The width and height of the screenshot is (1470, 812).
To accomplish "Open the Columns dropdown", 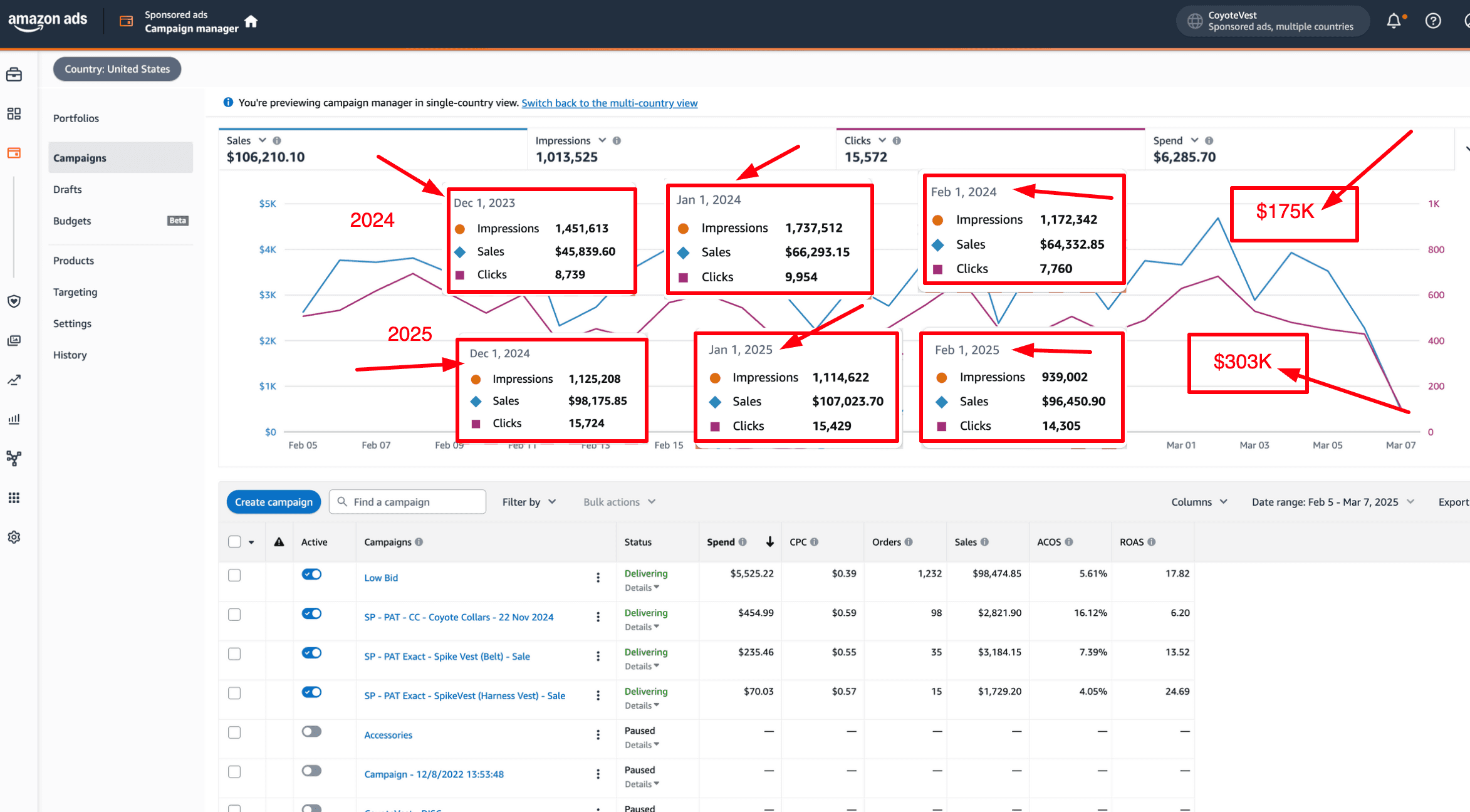I will [1199, 502].
